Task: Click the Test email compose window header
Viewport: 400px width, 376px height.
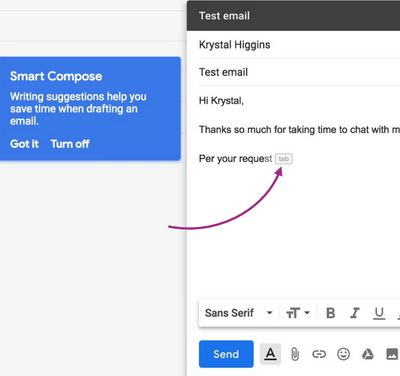Action: point(293,16)
